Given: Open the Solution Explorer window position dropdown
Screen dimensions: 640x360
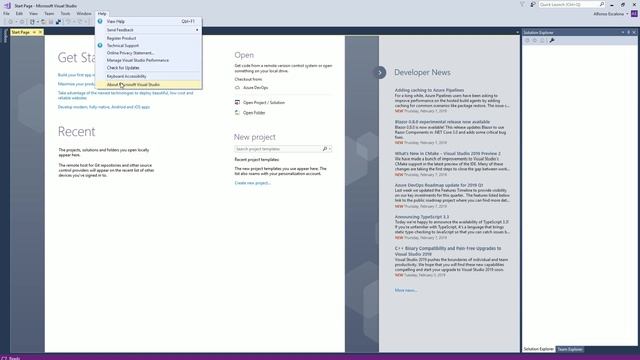Looking at the screenshot, I should point(623,32).
